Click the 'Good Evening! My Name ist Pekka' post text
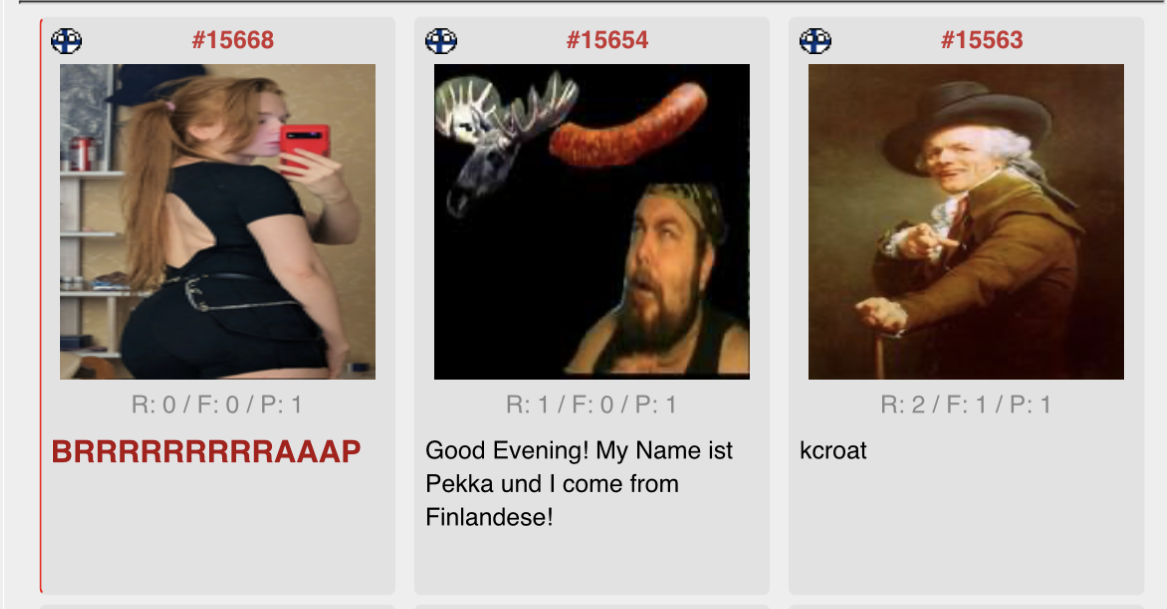The height and width of the screenshot is (609, 1167). click(x=579, y=484)
